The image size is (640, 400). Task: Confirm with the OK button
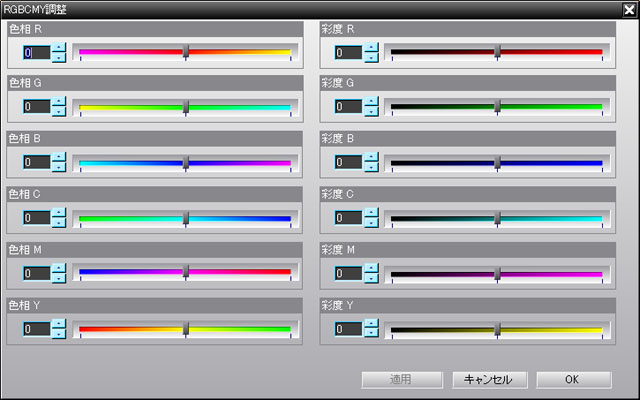pyautogui.click(x=573, y=380)
